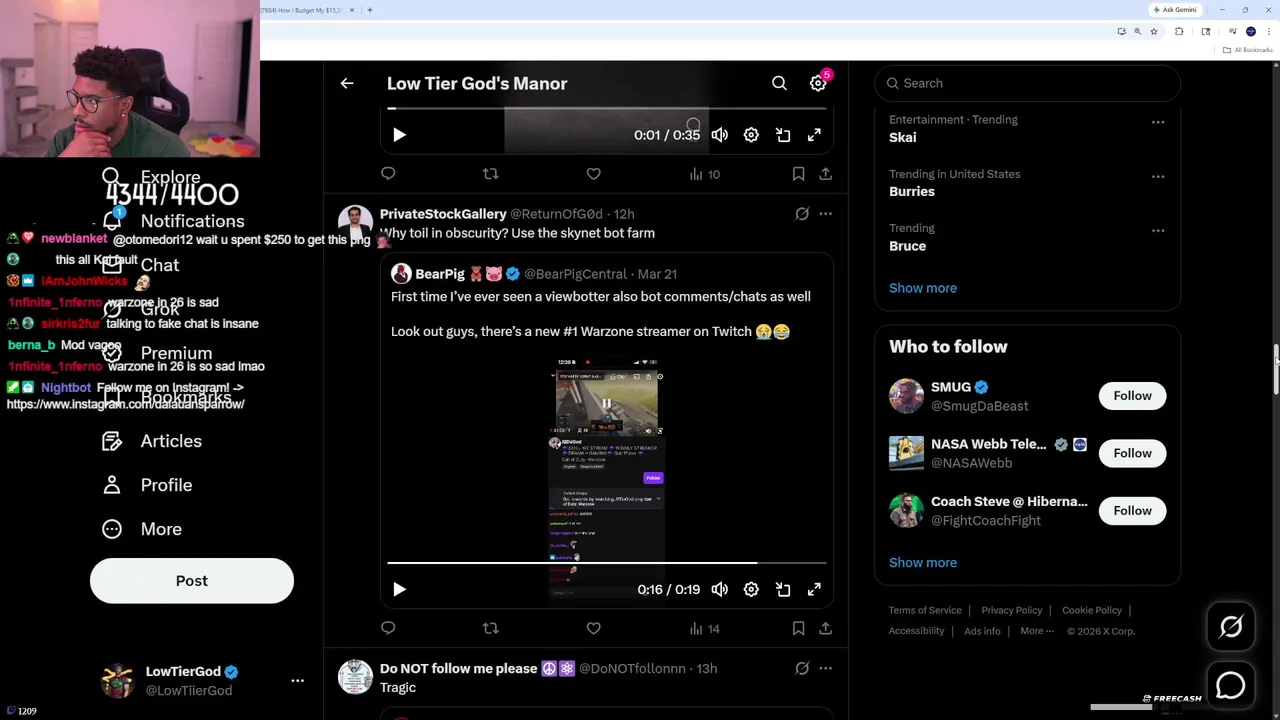Open settings gear on the 0:35 video
1280x720 pixels.
pyautogui.click(x=751, y=135)
